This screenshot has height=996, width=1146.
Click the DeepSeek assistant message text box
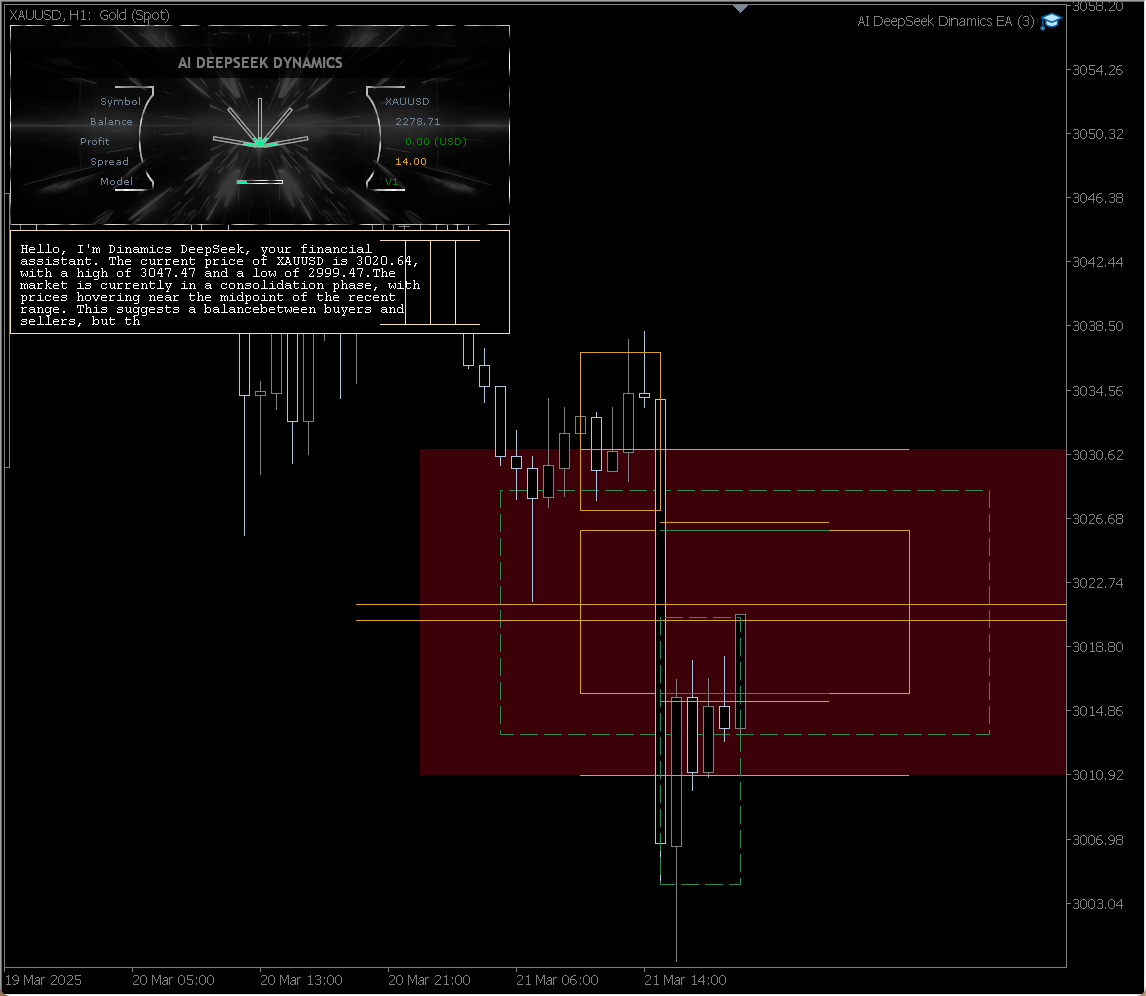click(x=259, y=282)
